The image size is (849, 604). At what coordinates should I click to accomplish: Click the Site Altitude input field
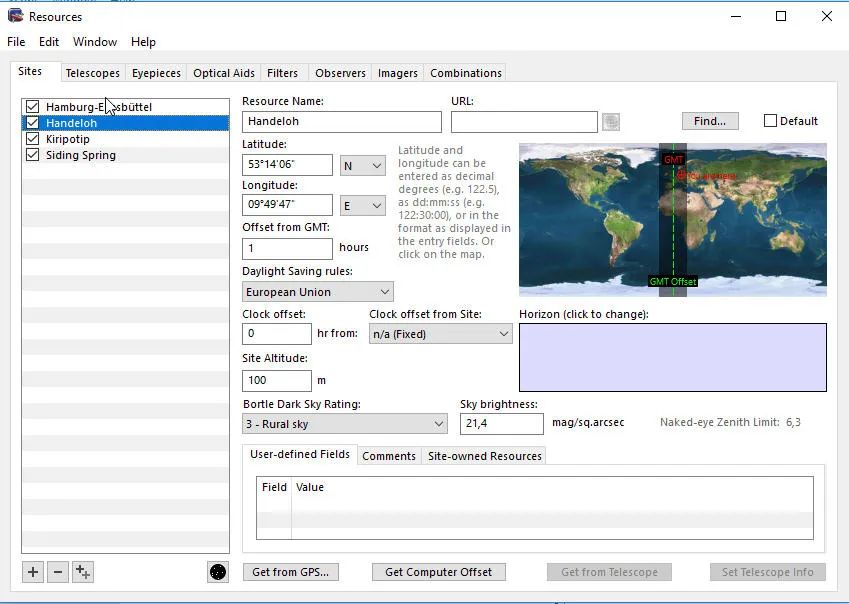tap(277, 380)
